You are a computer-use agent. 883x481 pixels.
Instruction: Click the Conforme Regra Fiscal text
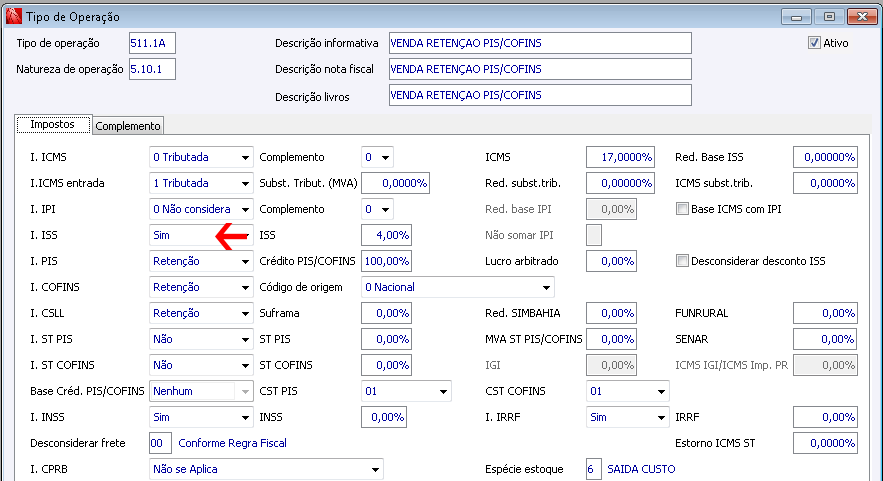point(233,443)
